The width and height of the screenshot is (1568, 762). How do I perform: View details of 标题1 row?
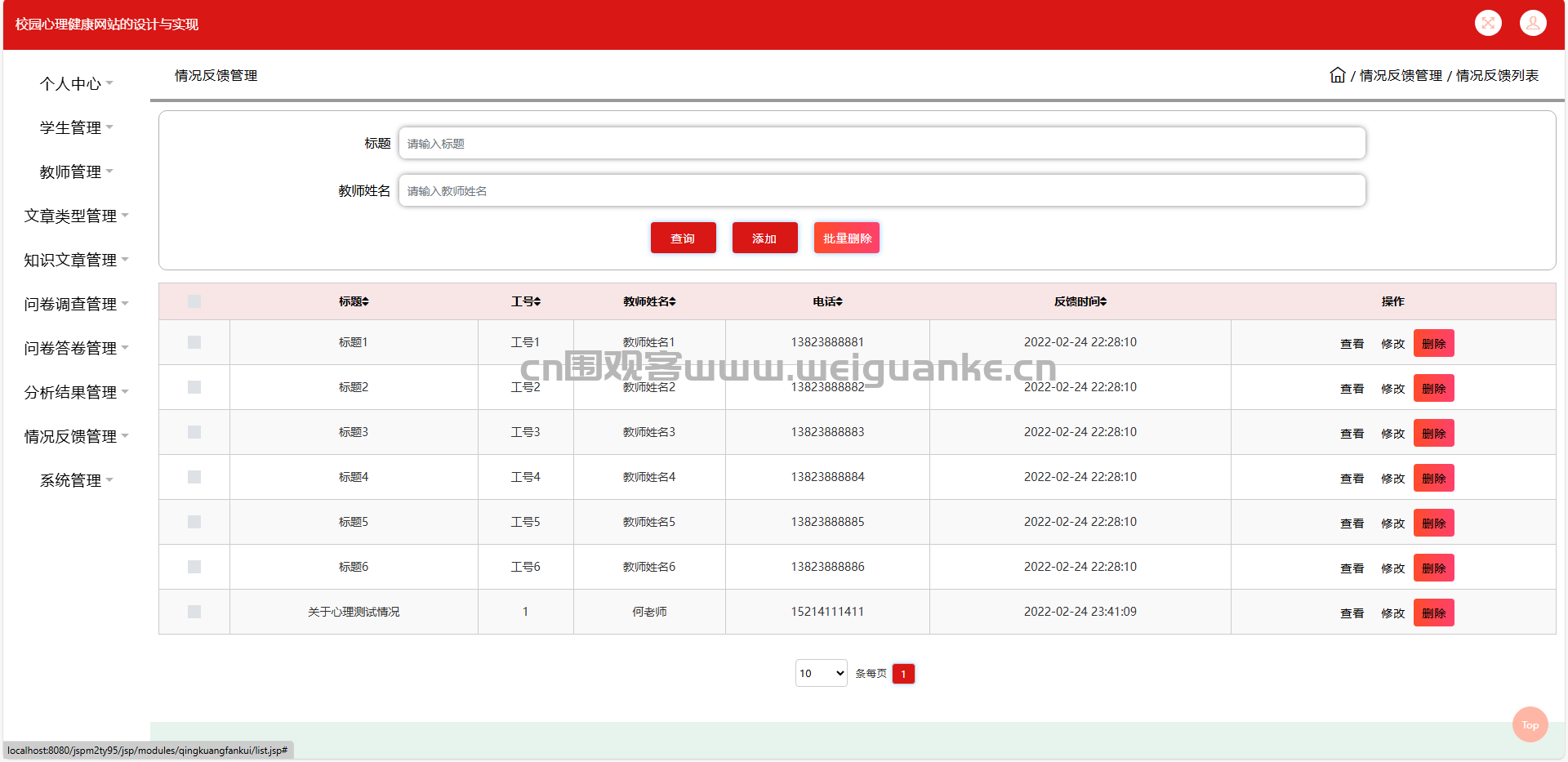pyautogui.click(x=1352, y=344)
